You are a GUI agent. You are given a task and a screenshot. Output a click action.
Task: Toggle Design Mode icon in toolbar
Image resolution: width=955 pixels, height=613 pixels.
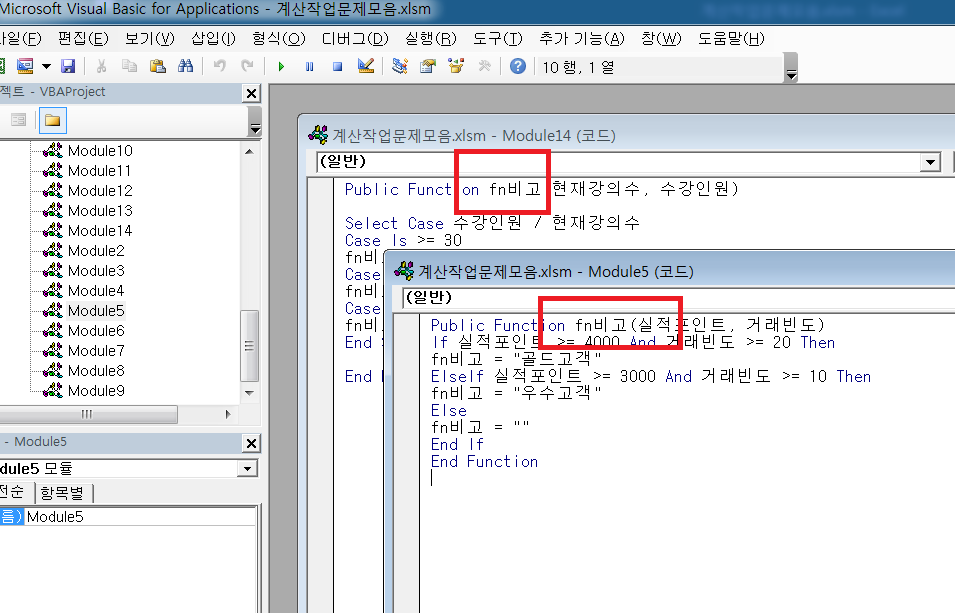[x=365, y=66]
